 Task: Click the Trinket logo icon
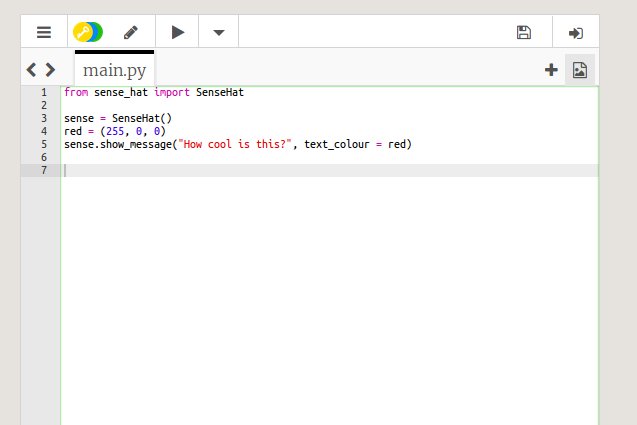point(88,32)
